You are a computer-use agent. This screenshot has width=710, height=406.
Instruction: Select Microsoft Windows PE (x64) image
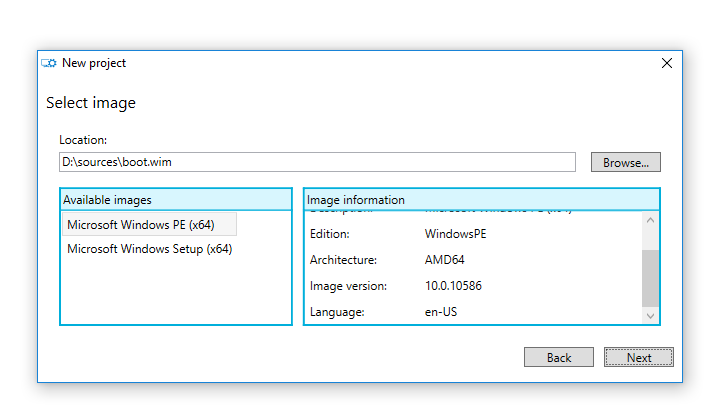pyautogui.click(x=140, y=225)
